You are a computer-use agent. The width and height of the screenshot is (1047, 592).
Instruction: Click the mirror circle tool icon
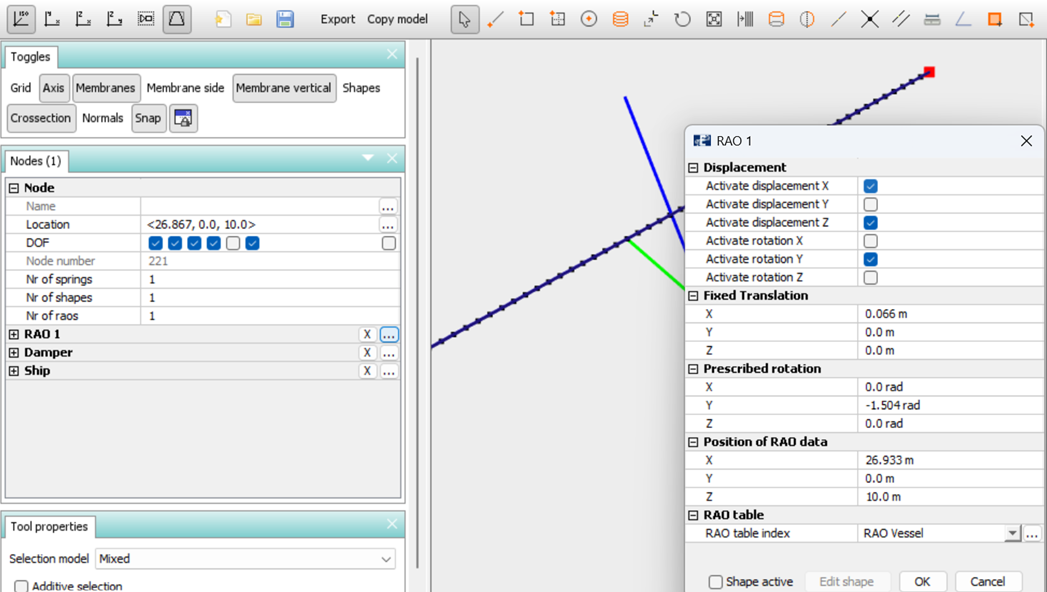pyautogui.click(x=807, y=19)
